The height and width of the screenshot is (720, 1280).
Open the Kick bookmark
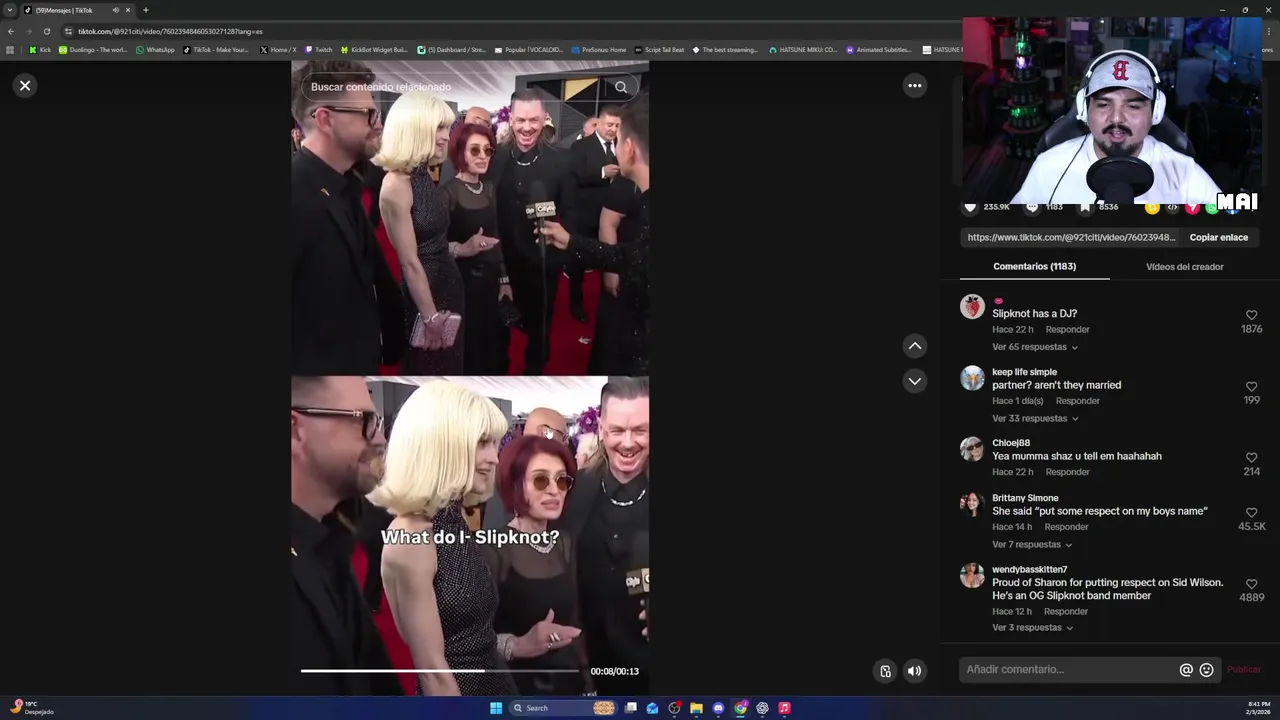40,50
